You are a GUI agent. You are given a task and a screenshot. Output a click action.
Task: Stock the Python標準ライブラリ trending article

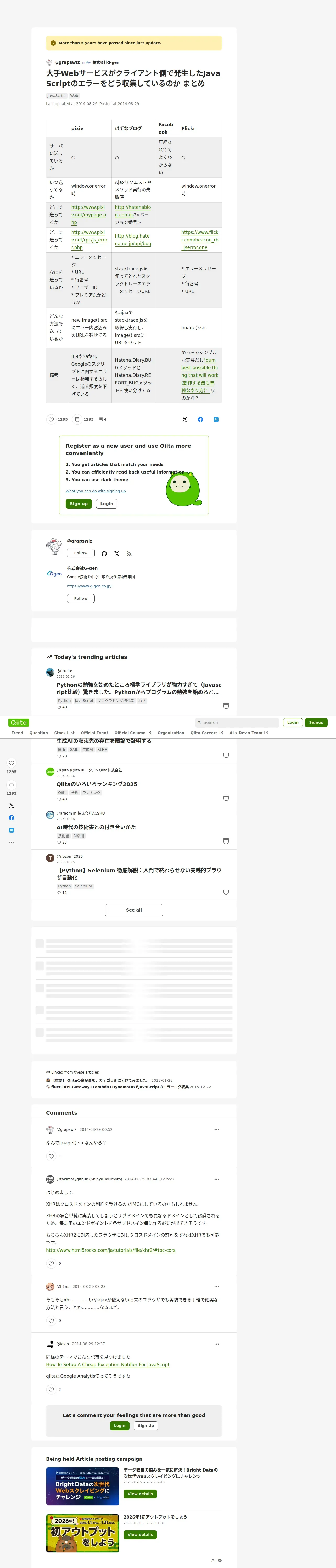(226, 706)
